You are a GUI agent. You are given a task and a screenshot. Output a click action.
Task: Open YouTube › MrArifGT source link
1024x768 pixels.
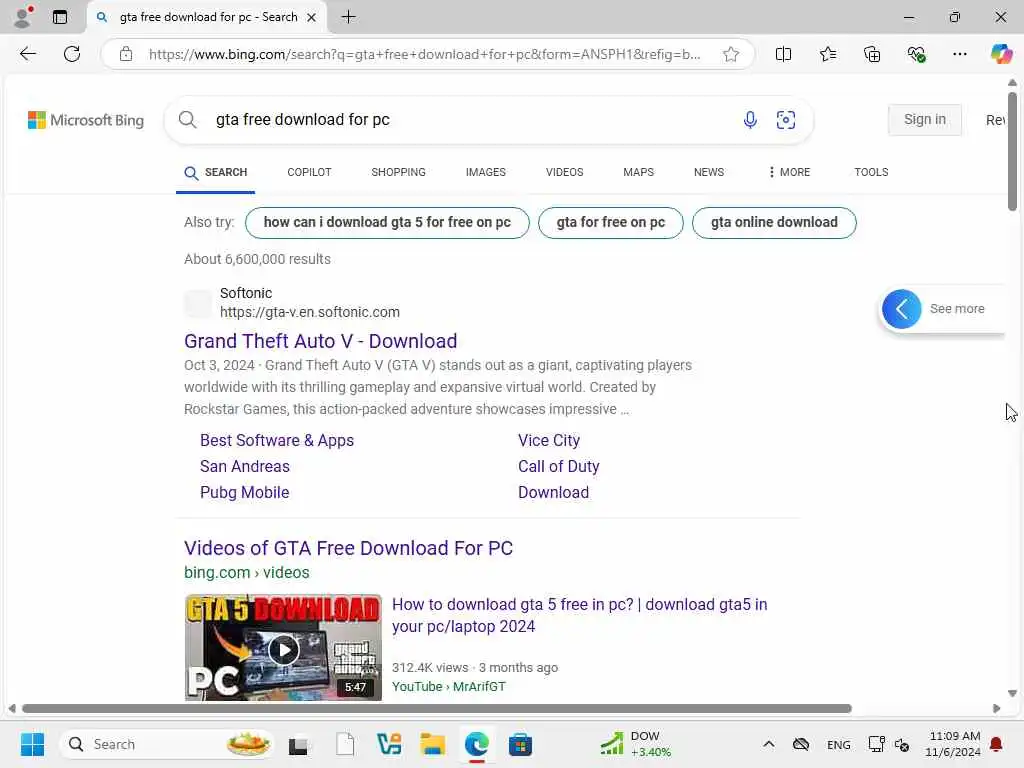tap(449, 686)
